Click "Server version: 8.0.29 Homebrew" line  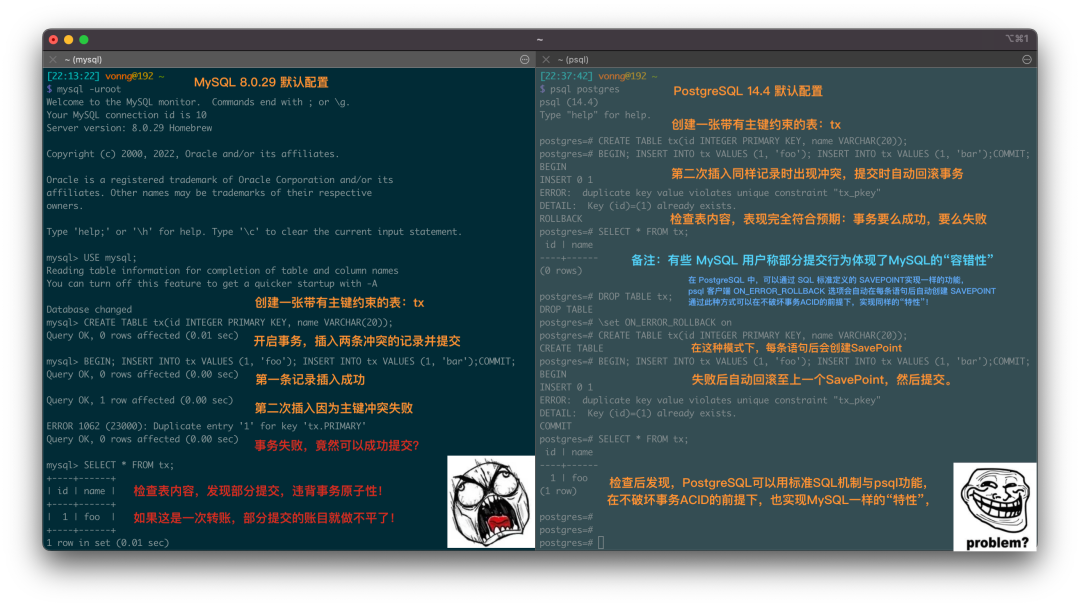(129, 128)
